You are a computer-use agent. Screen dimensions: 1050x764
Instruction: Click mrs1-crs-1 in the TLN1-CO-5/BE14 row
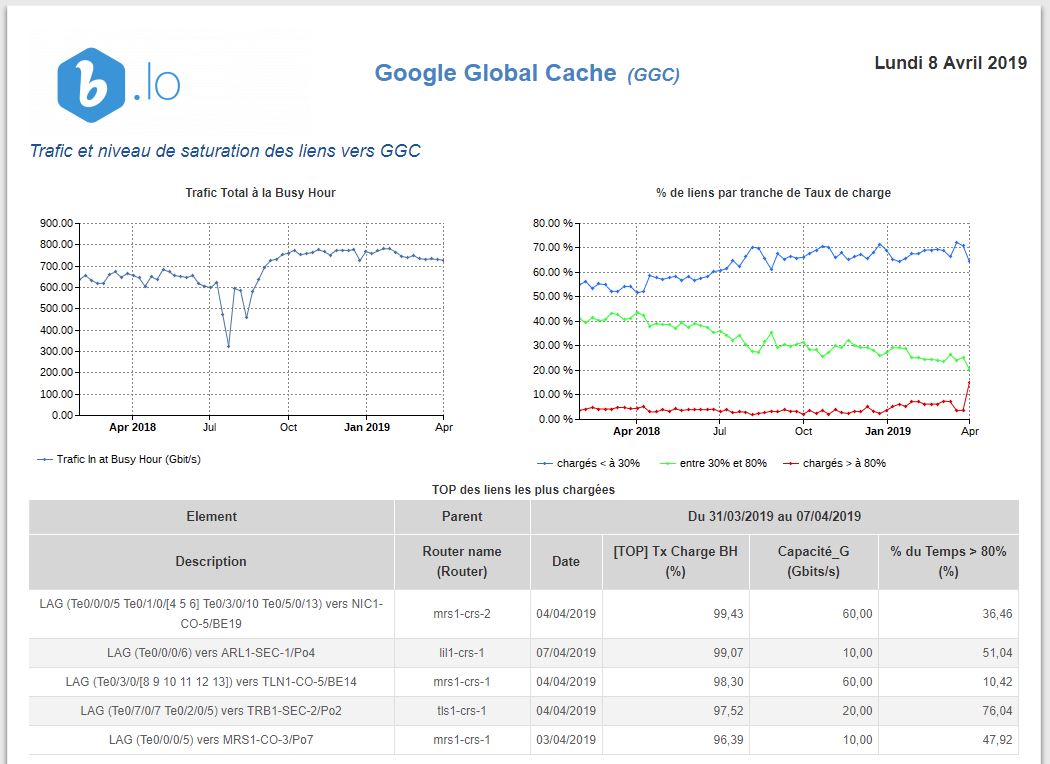click(462, 682)
